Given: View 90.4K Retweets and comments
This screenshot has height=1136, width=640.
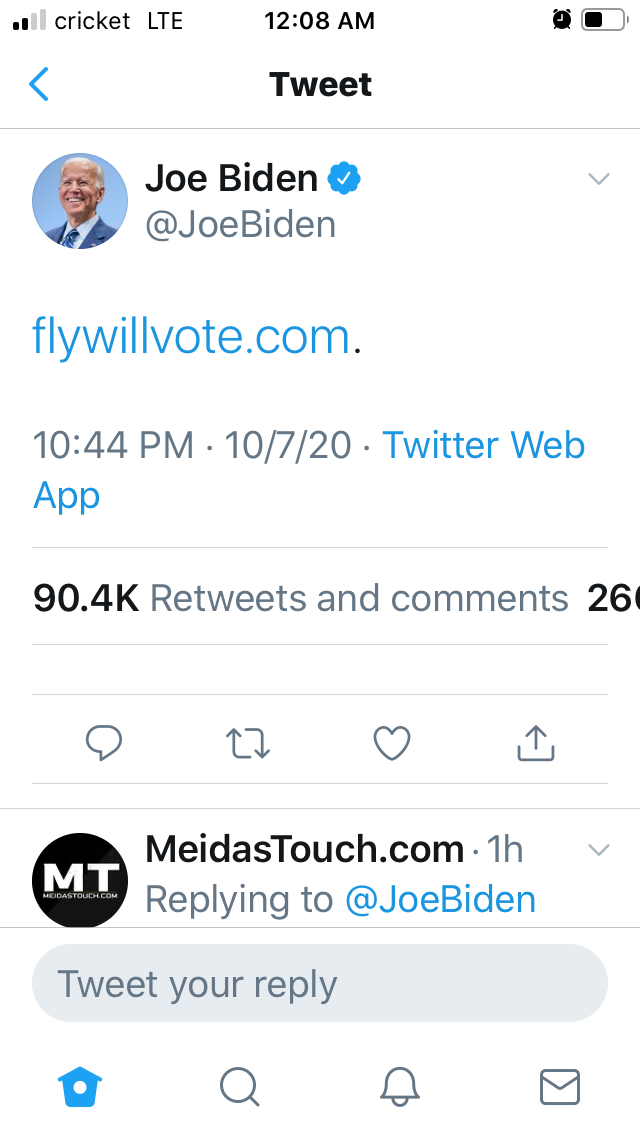Looking at the screenshot, I should 300,598.
